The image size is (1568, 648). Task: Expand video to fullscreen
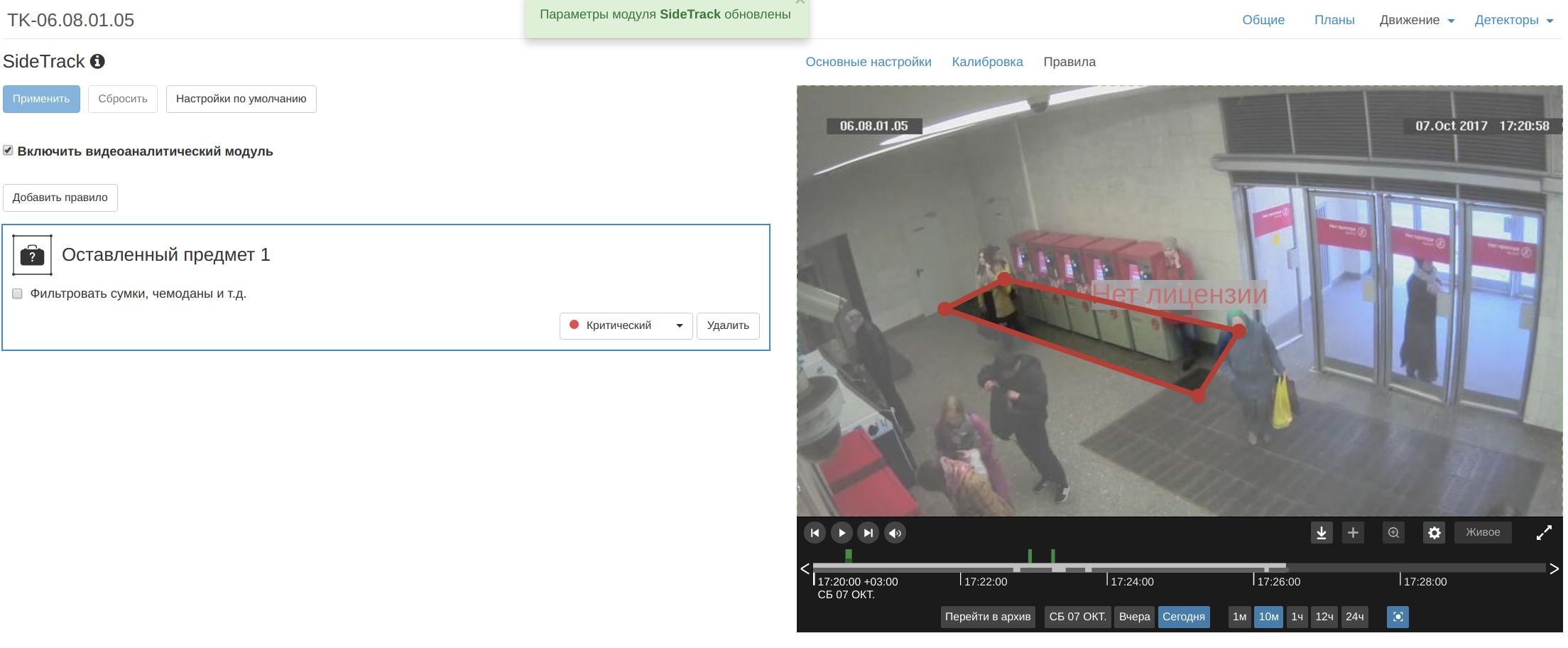[x=1544, y=533]
